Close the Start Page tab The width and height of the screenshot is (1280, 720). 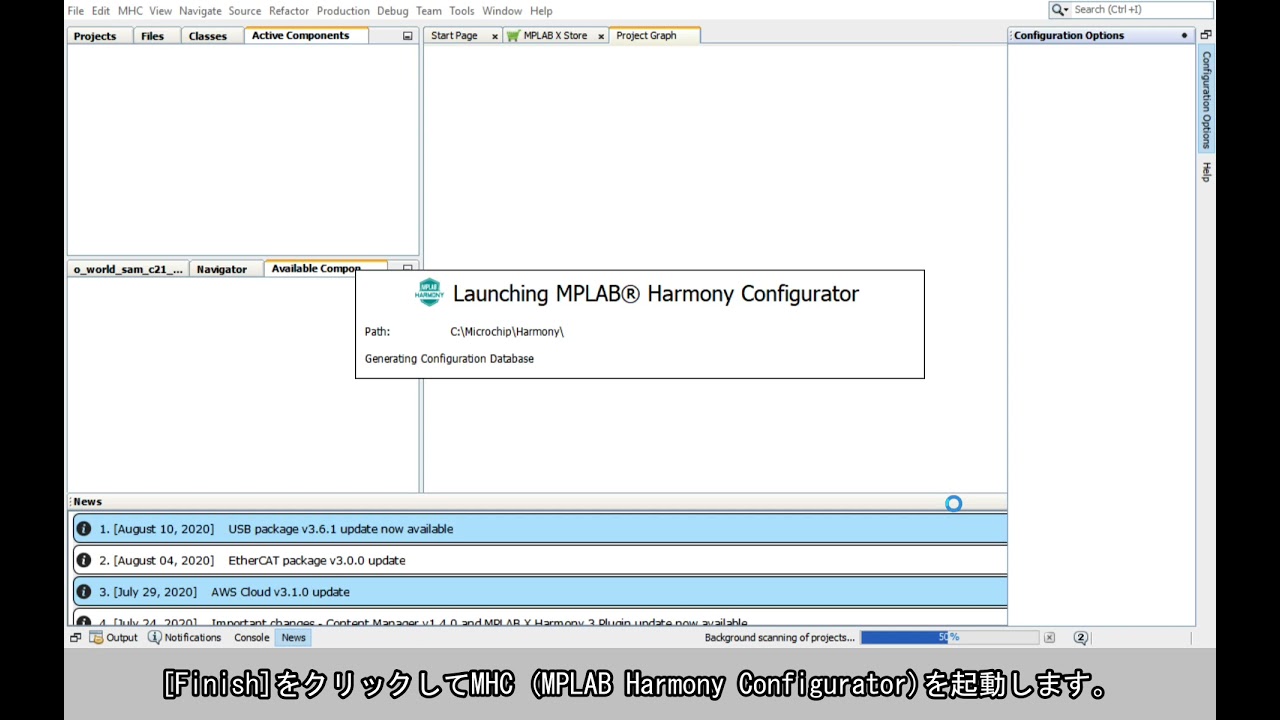tap(495, 37)
